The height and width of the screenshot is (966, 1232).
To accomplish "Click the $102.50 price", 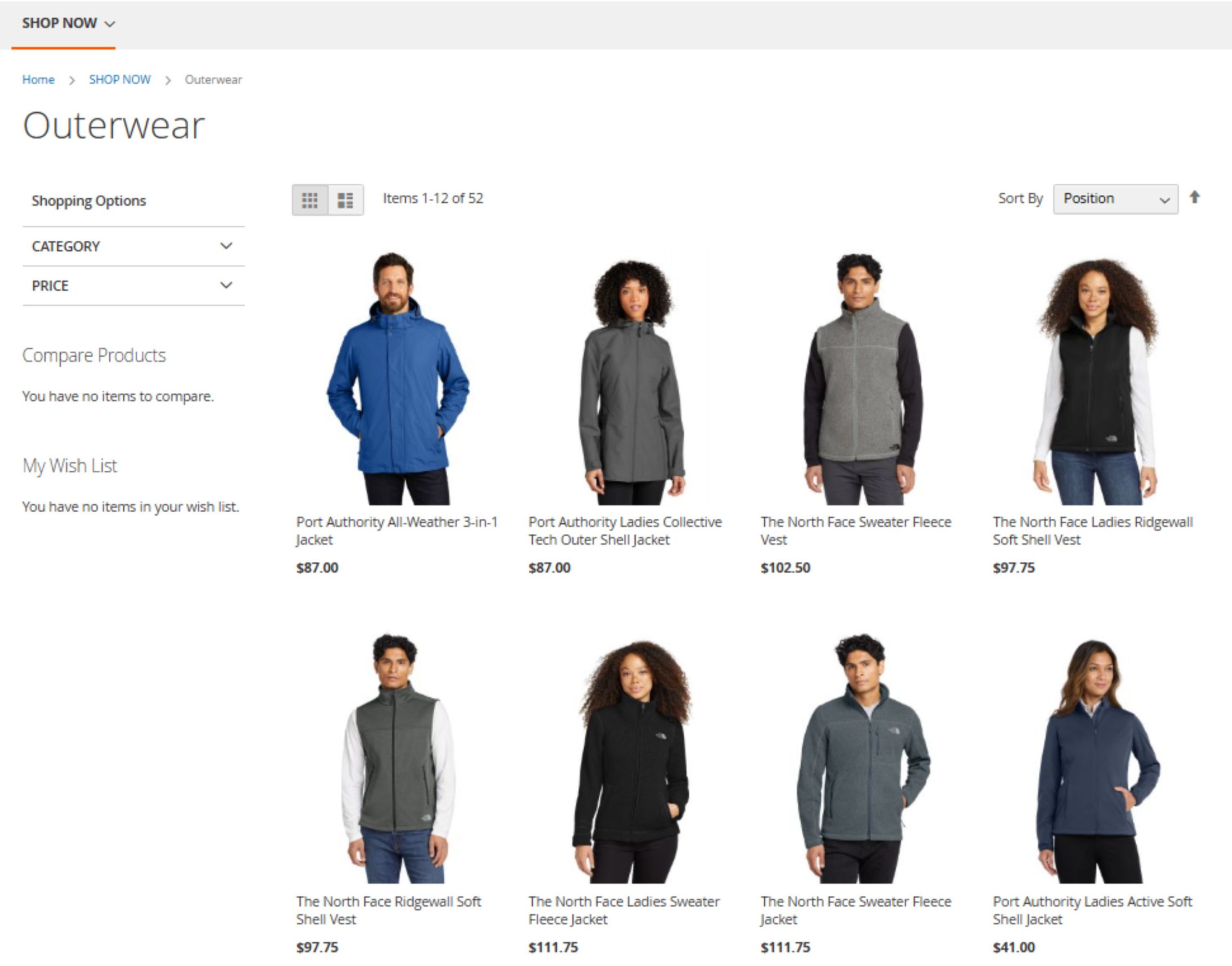I will pos(785,568).
